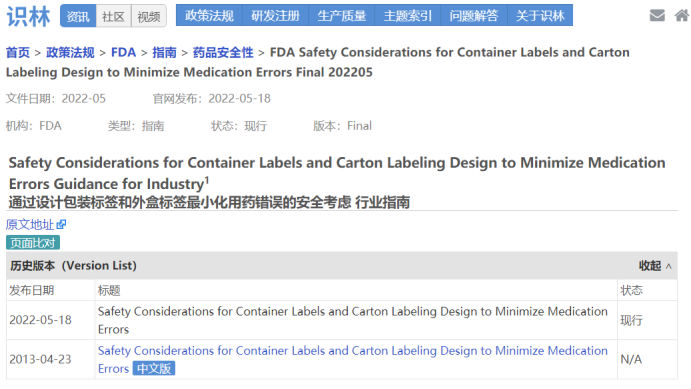691x389 pixels.
Task: Open 原文地址 external link icon
Action: click(61, 225)
